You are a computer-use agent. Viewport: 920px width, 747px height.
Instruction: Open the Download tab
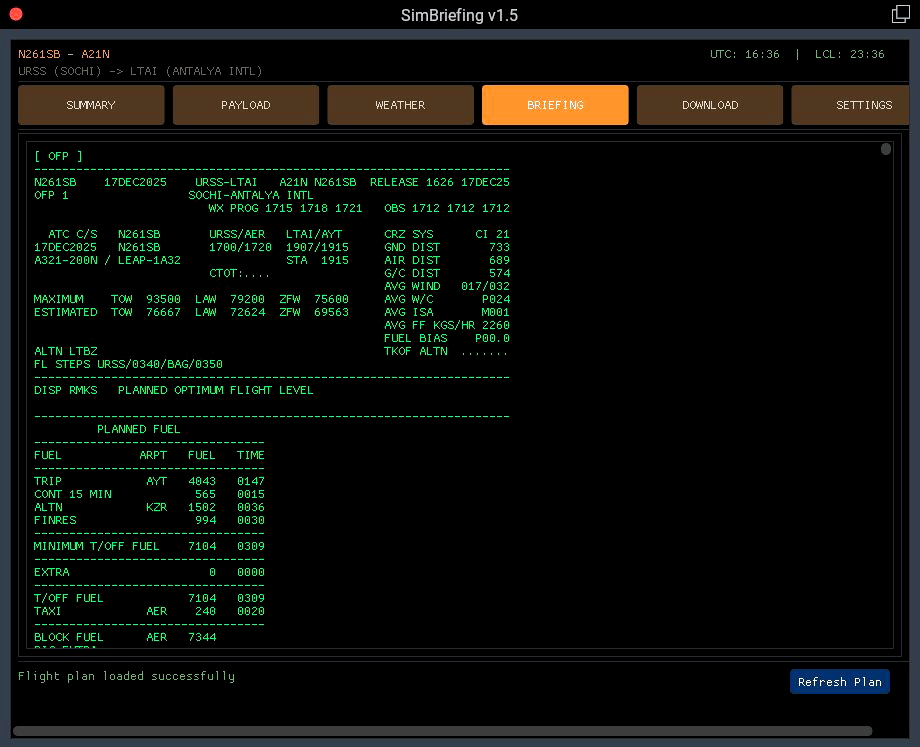[710, 104]
